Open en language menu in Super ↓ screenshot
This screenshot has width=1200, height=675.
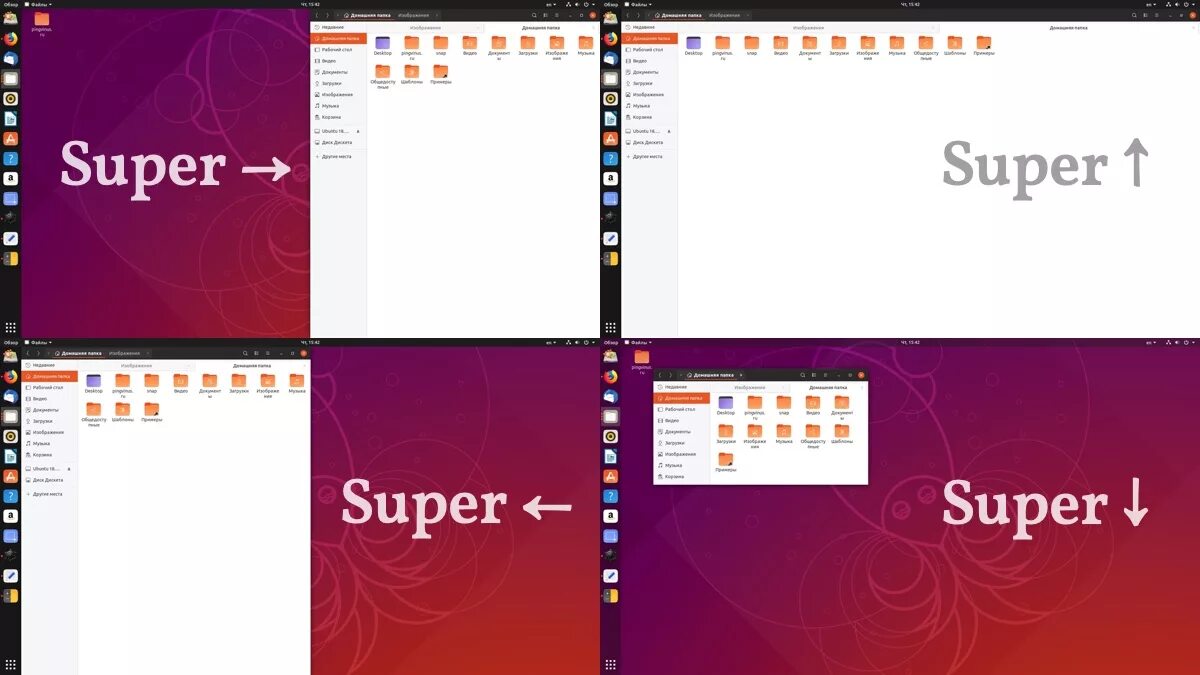click(1150, 342)
